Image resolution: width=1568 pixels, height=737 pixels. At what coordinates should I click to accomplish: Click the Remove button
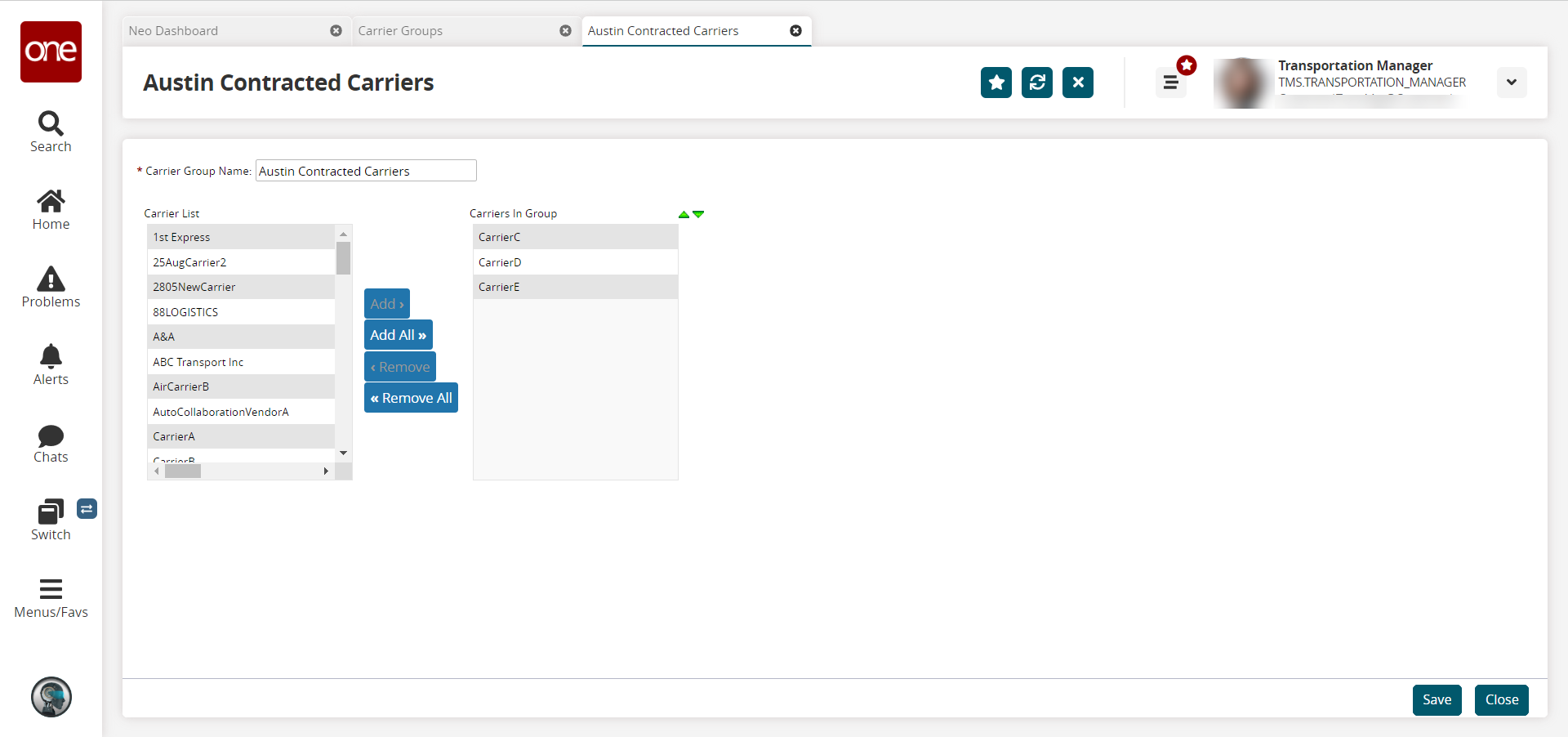pos(400,367)
